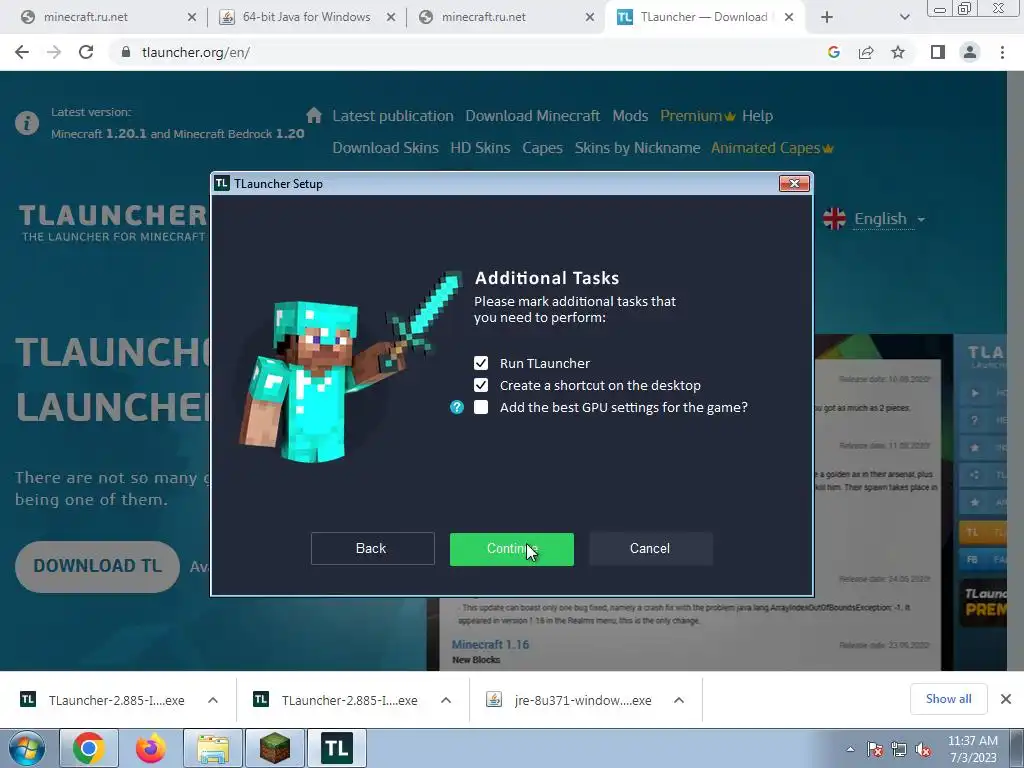Open the Mods menu item
This screenshot has width=1024, height=768.
click(x=630, y=116)
